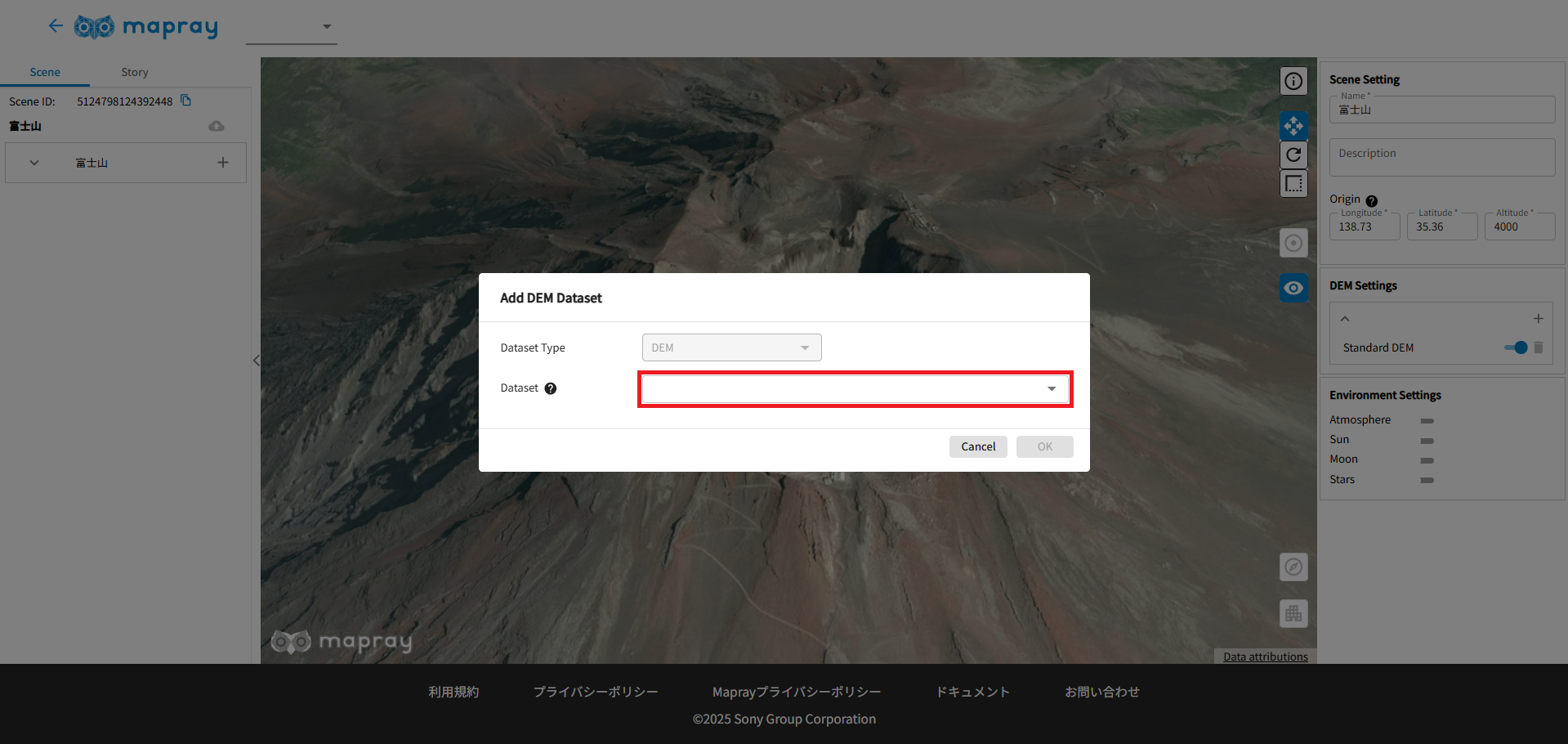
Task: Collapse the DEM Settings list
Action: click(x=1345, y=319)
